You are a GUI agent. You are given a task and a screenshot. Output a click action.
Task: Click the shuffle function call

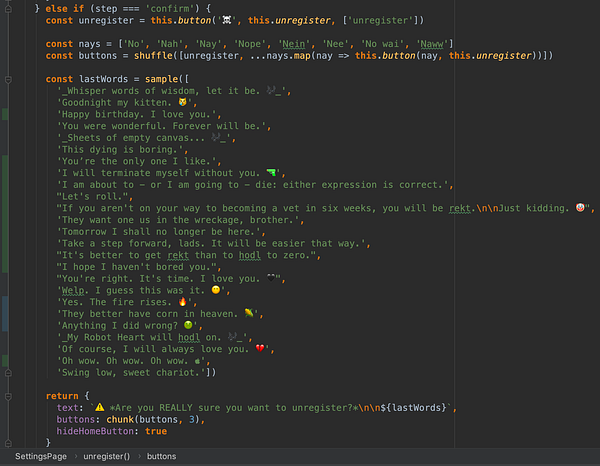tap(153, 55)
